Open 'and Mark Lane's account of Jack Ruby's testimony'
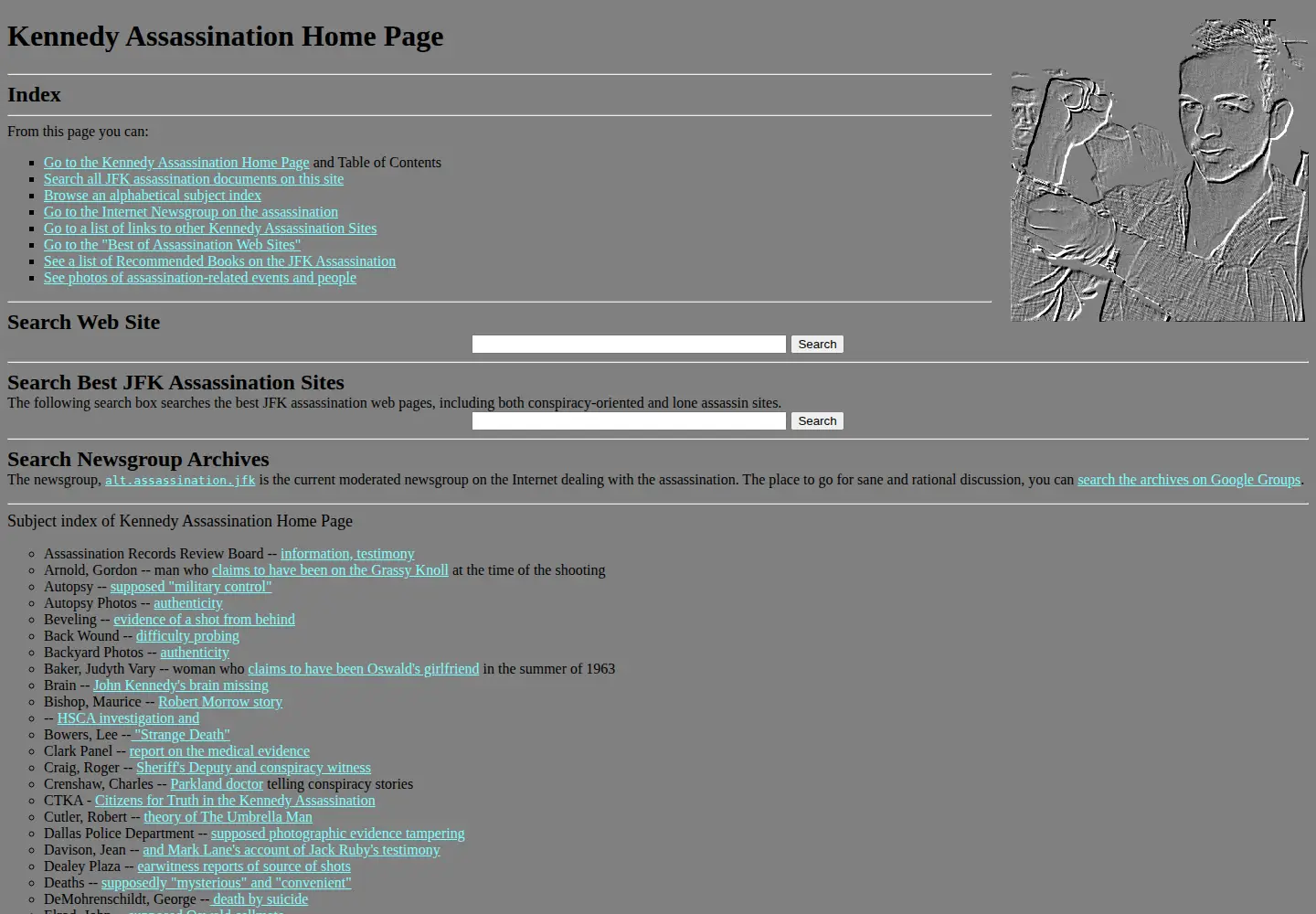Screen dimensions: 1316x914 (x=291, y=850)
